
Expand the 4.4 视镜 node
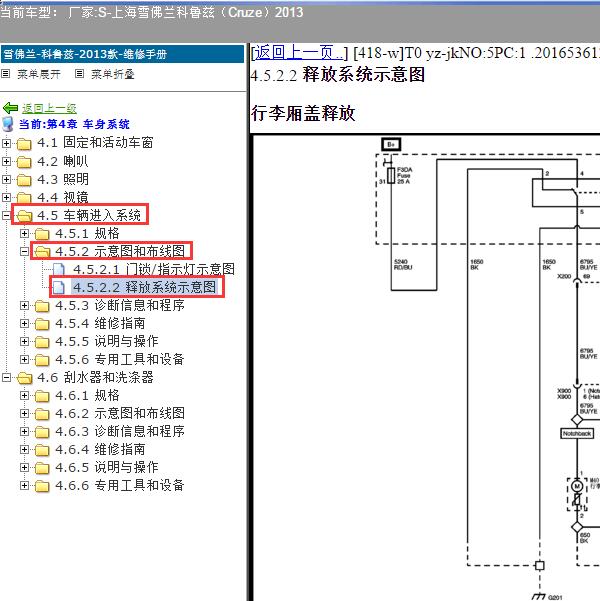tap(6, 197)
